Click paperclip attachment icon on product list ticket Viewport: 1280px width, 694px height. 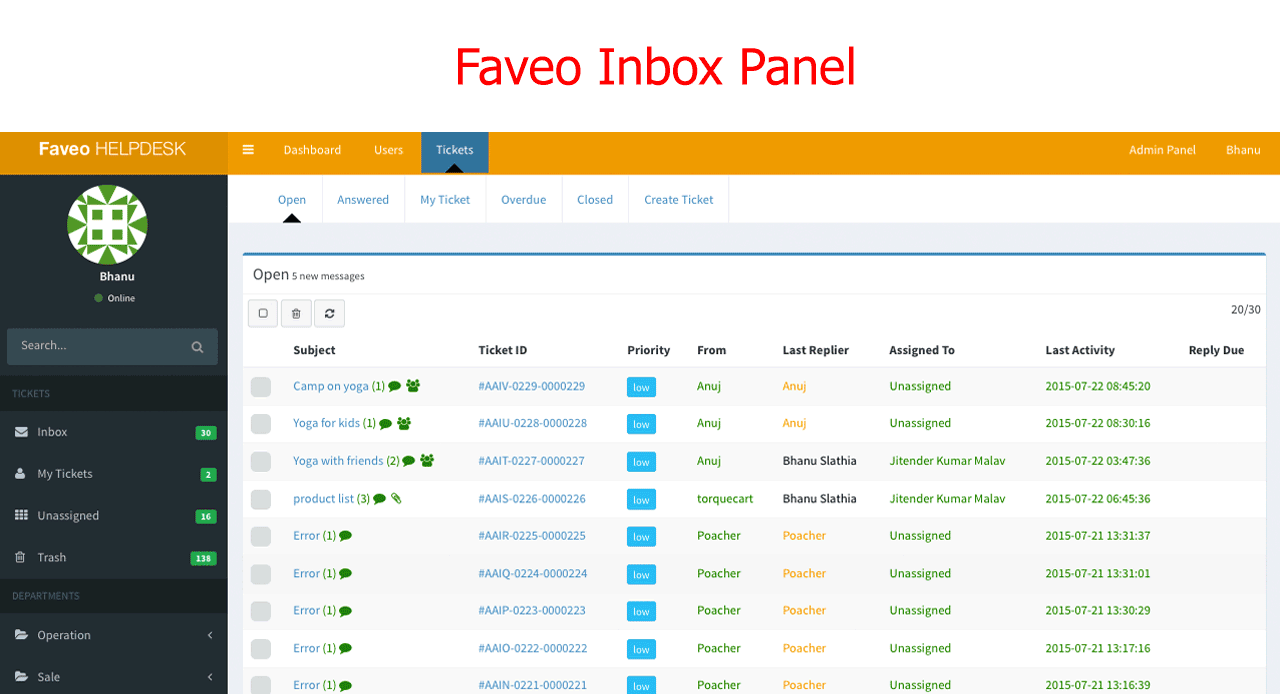pos(396,498)
